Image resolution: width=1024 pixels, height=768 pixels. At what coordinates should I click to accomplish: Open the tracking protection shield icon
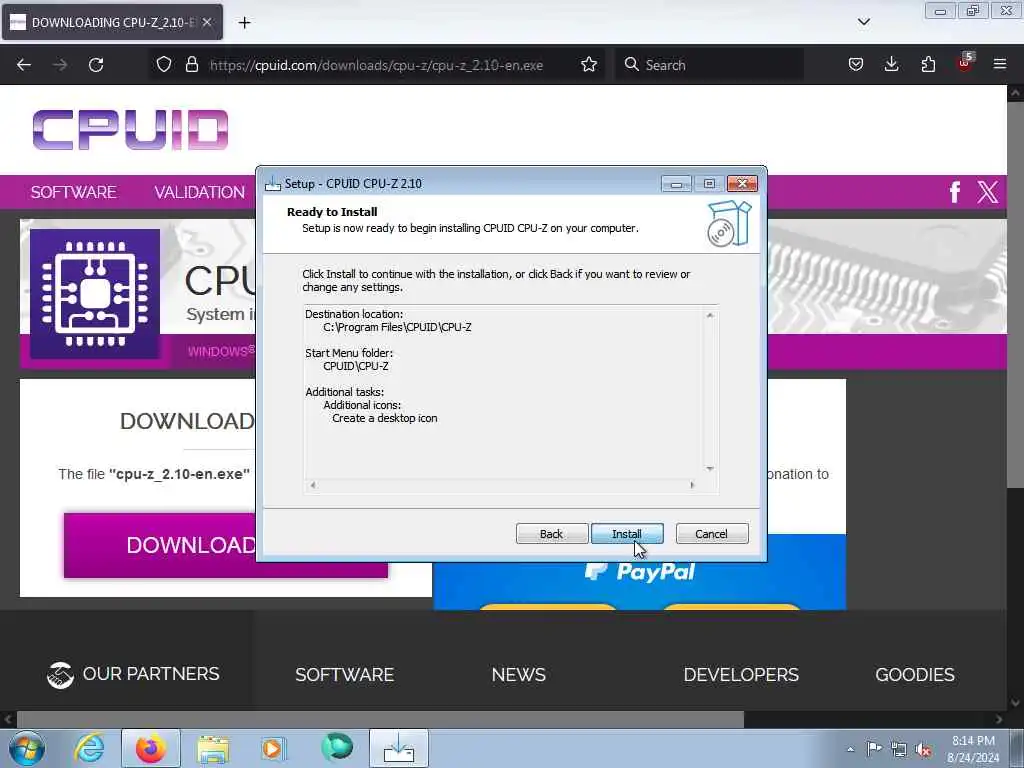point(164,65)
